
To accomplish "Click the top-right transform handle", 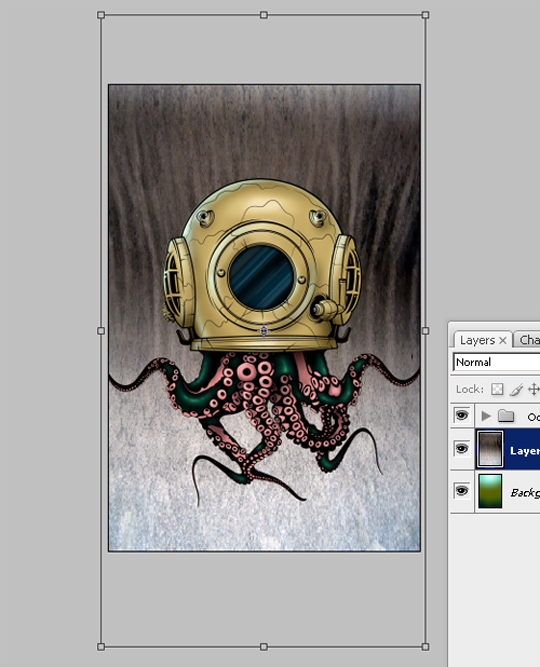I will click(425, 15).
